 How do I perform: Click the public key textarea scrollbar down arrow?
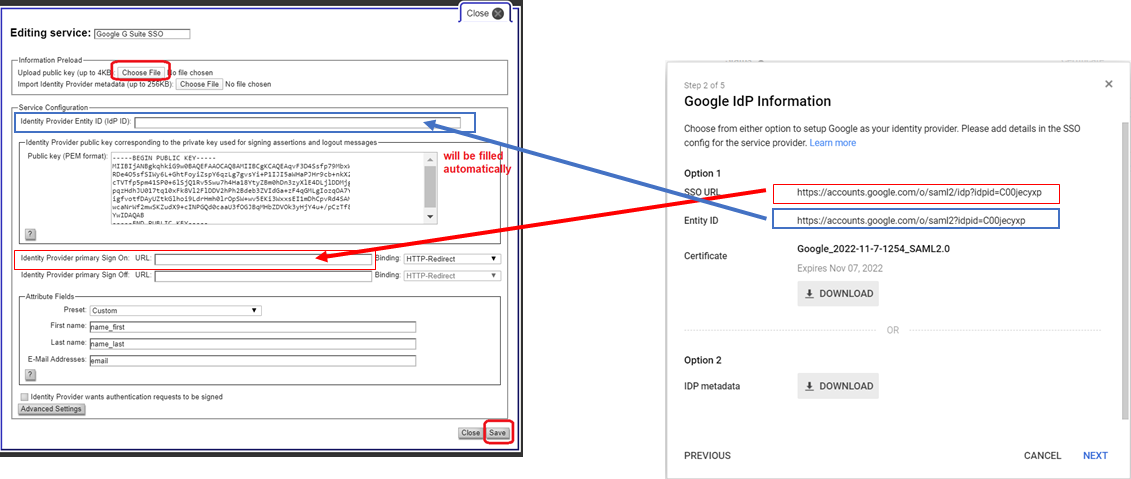point(430,216)
